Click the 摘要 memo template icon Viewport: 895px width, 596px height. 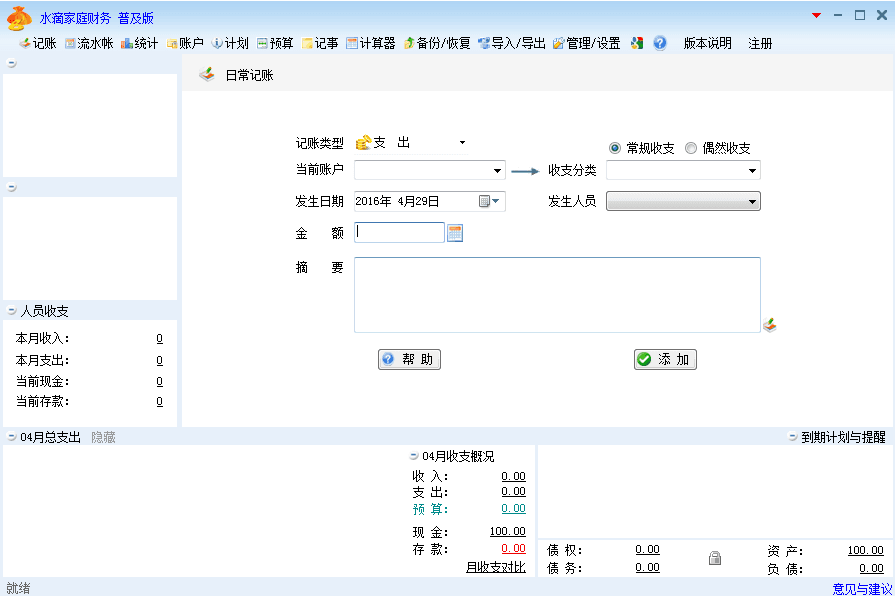pyautogui.click(x=769, y=325)
